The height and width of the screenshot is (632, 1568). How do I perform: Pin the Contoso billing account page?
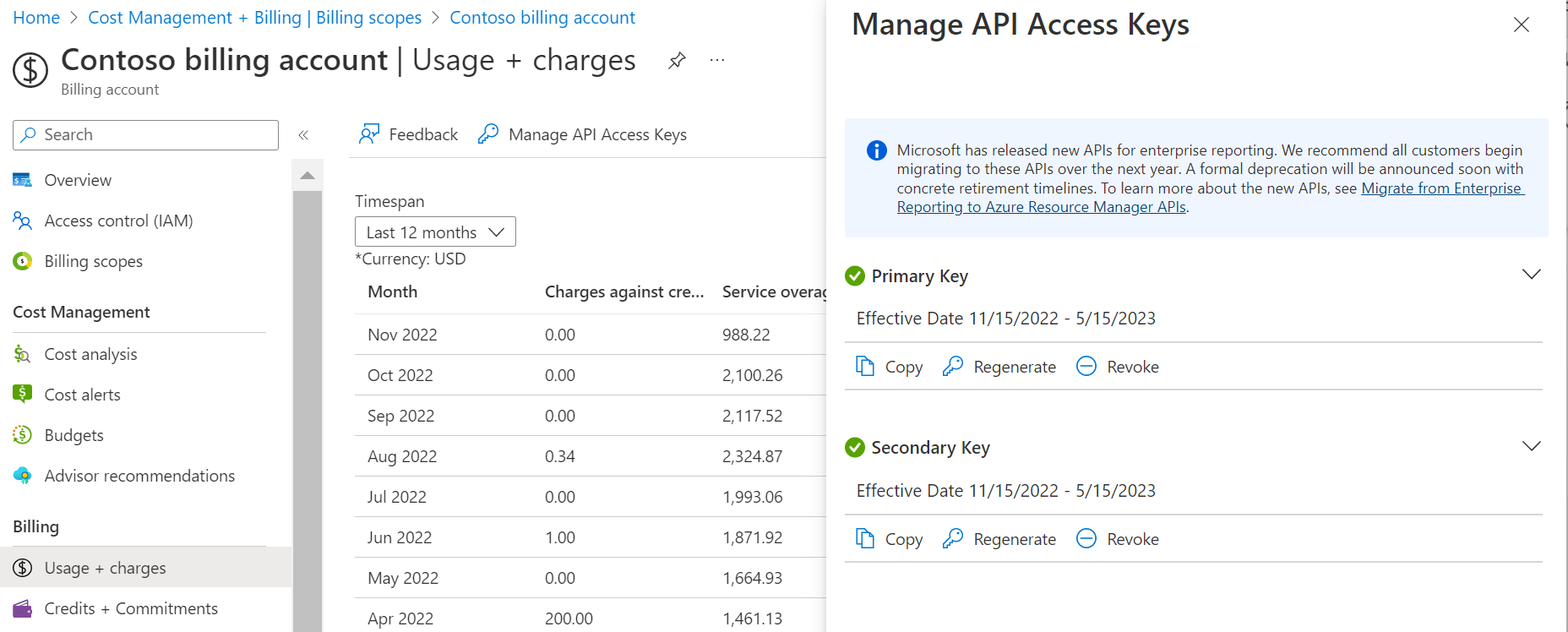tap(677, 61)
